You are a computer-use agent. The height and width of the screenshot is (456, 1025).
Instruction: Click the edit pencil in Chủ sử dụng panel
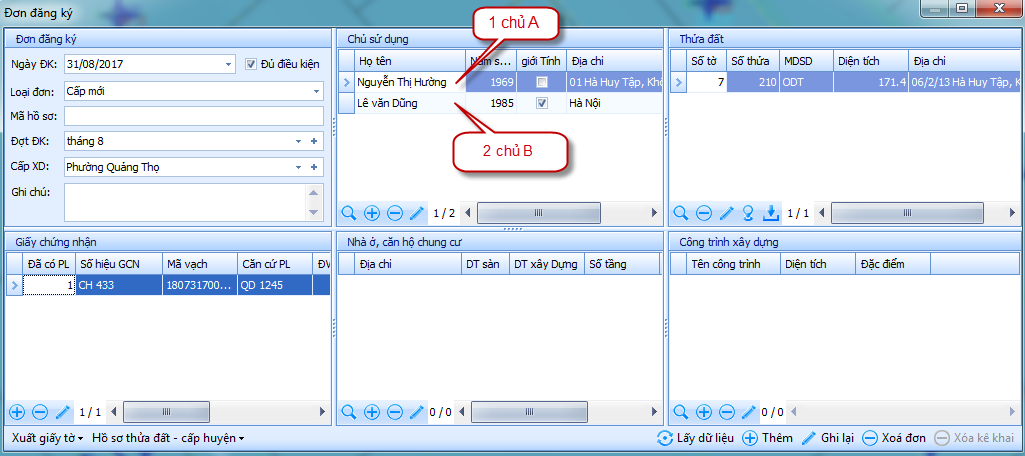pyautogui.click(x=417, y=213)
